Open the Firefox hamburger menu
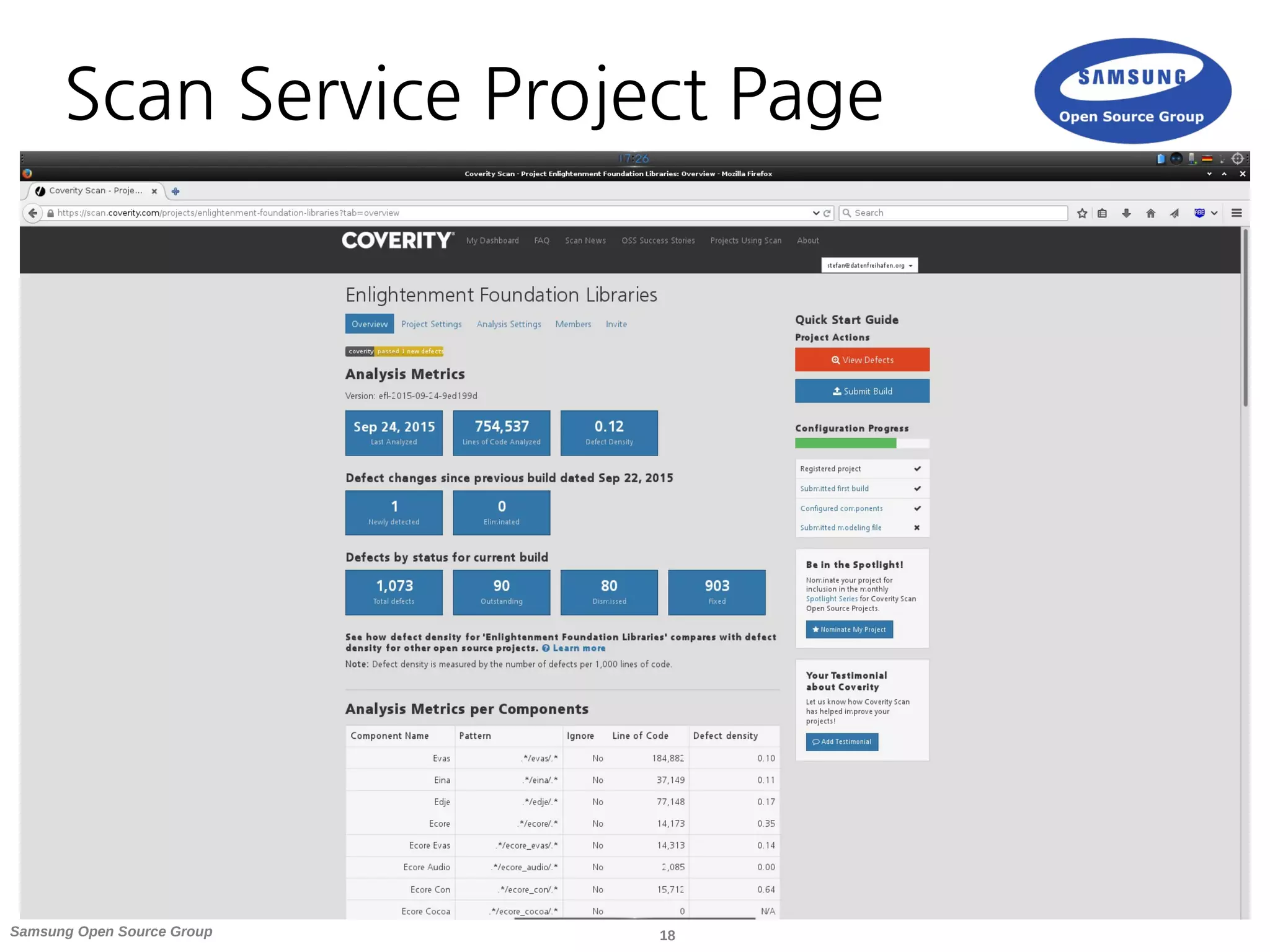This screenshot has height=952, width=1270. (1237, 213)
